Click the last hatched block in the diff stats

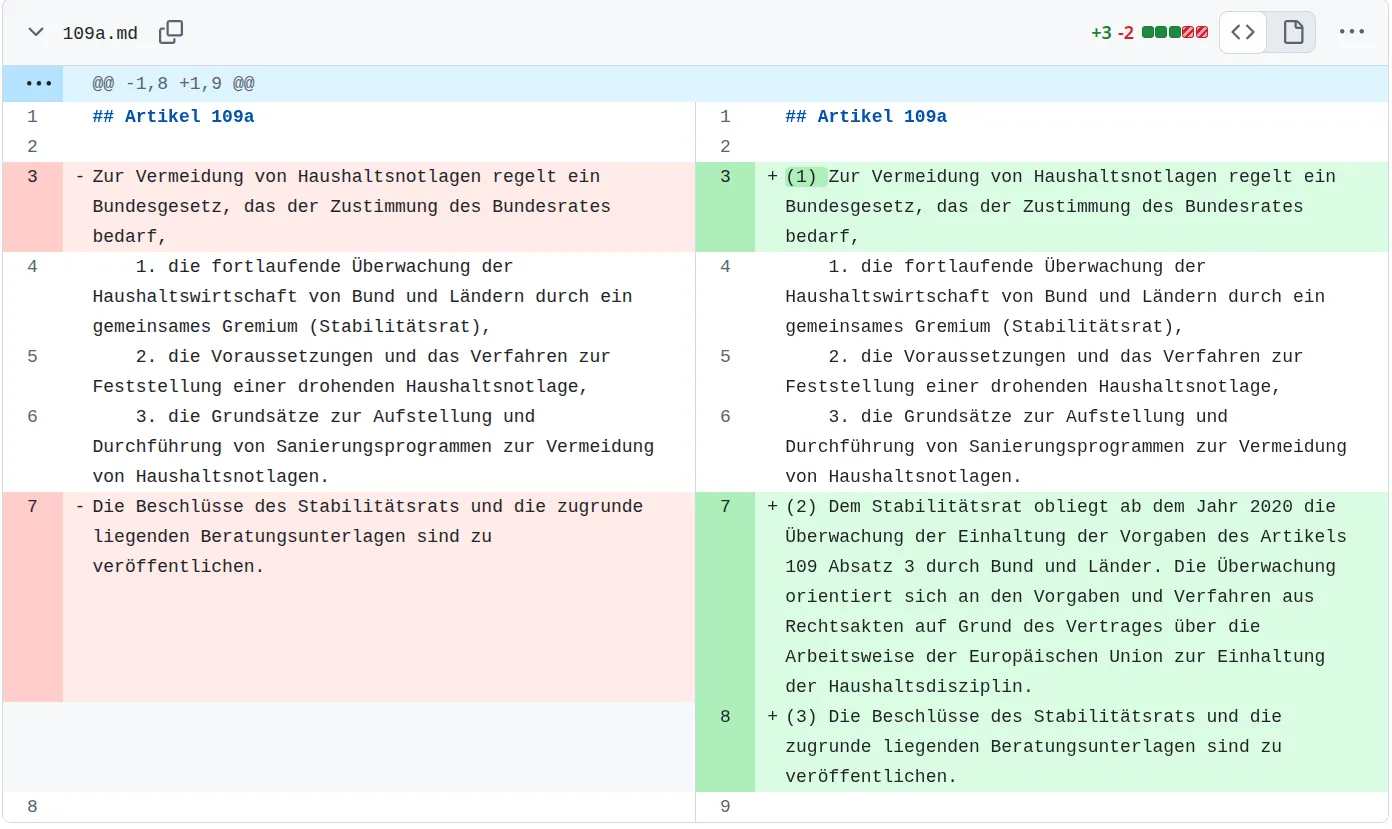[1202, 32]
